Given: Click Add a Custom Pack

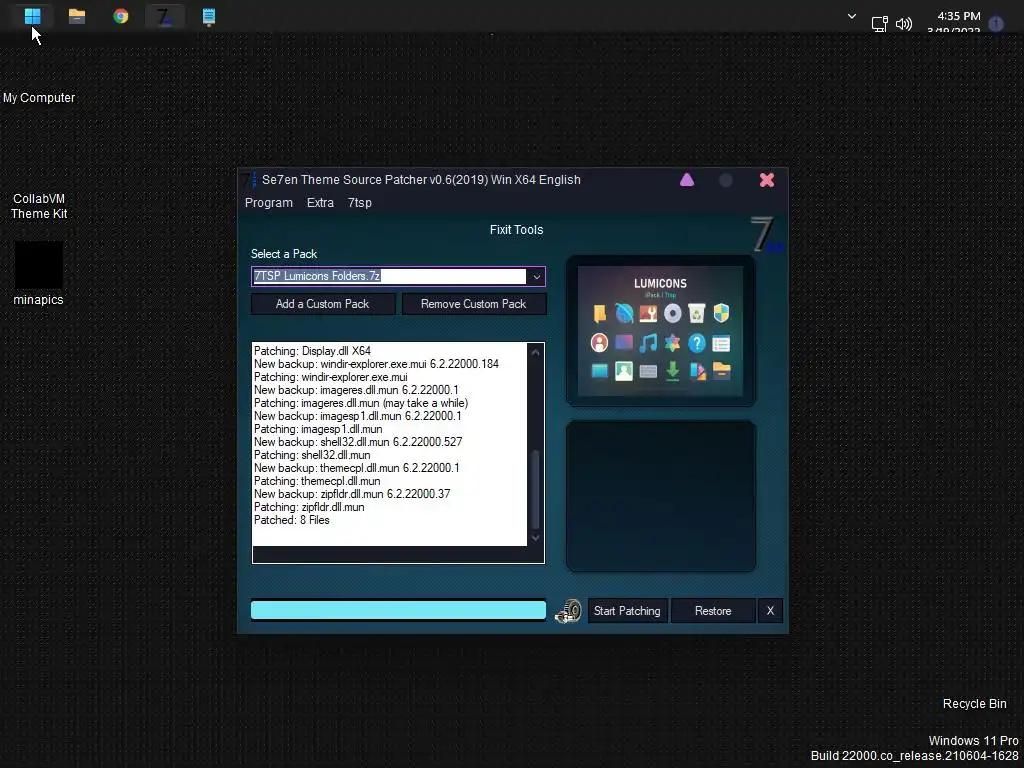Looking at the screenshot, I should tap(323, 304).
